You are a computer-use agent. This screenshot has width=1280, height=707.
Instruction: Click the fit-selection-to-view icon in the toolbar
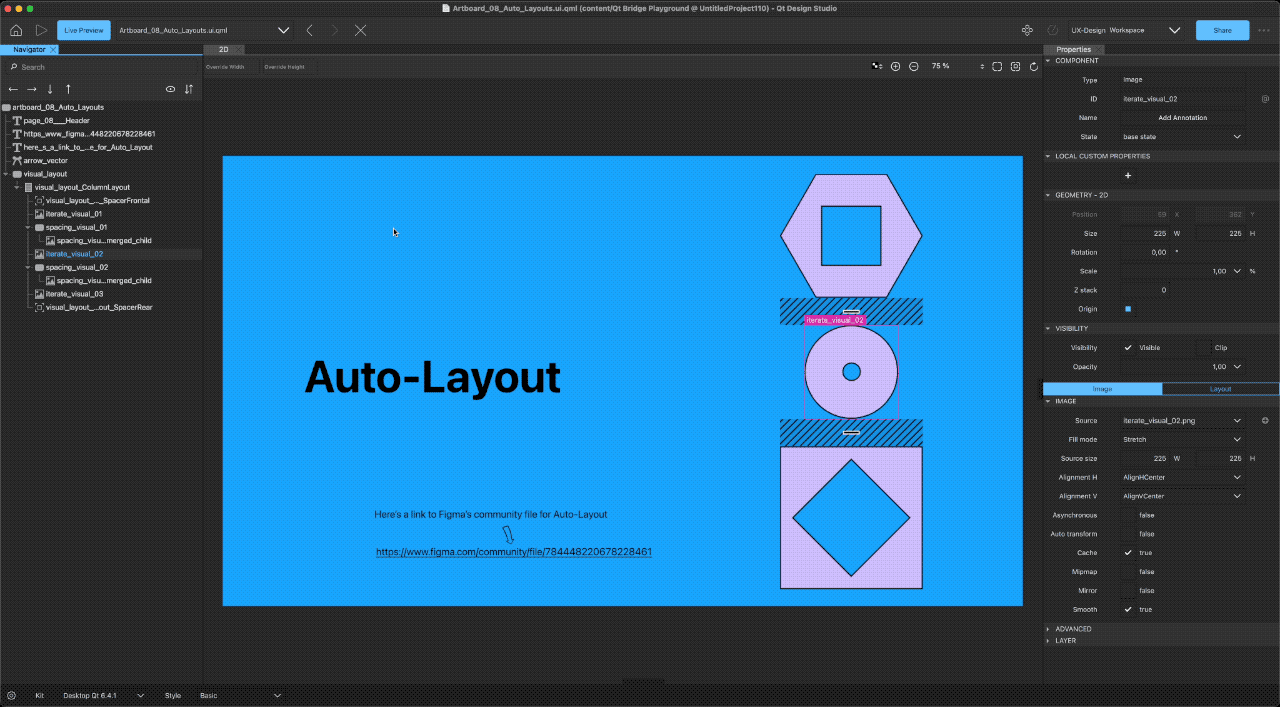tap(1016, 66)
